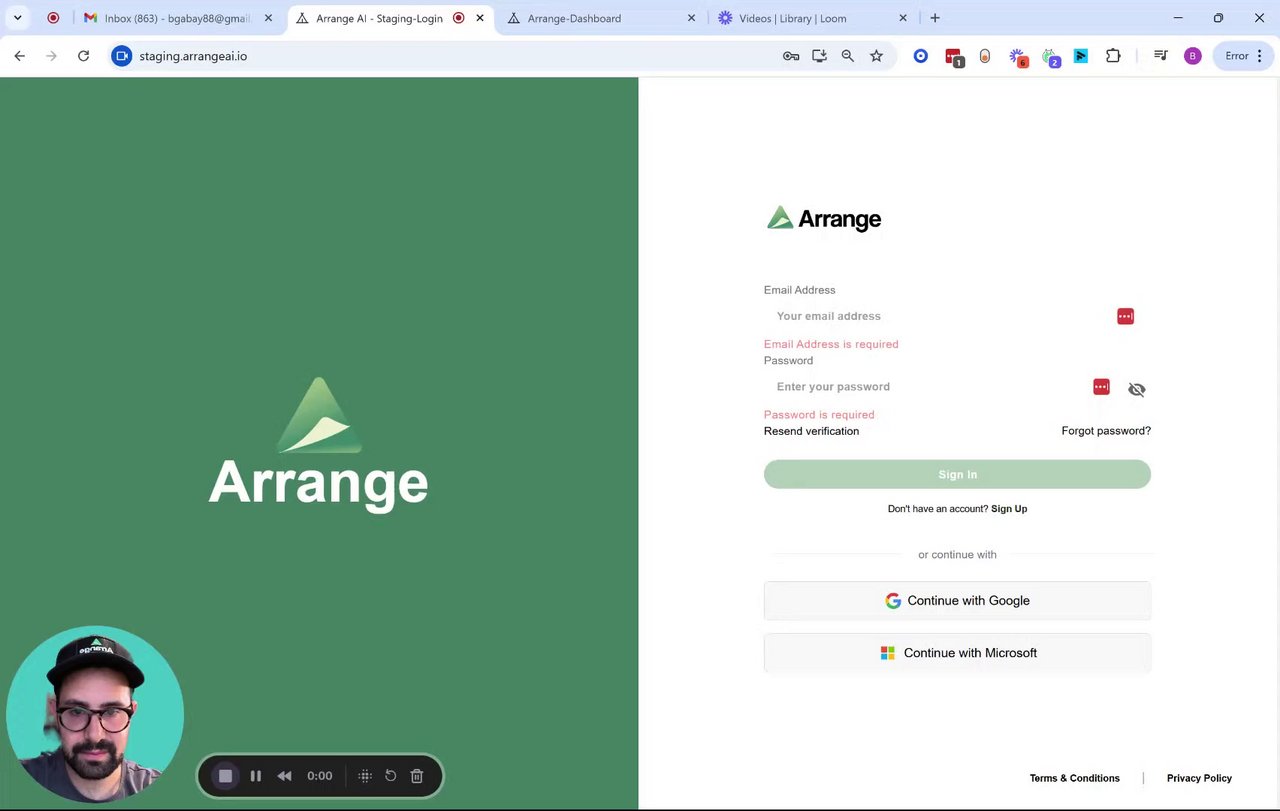Open the Extensions puzzle icon
Image resolution: width=1280 pixels, height=811 pixels.
click(x=1113, y=56)
